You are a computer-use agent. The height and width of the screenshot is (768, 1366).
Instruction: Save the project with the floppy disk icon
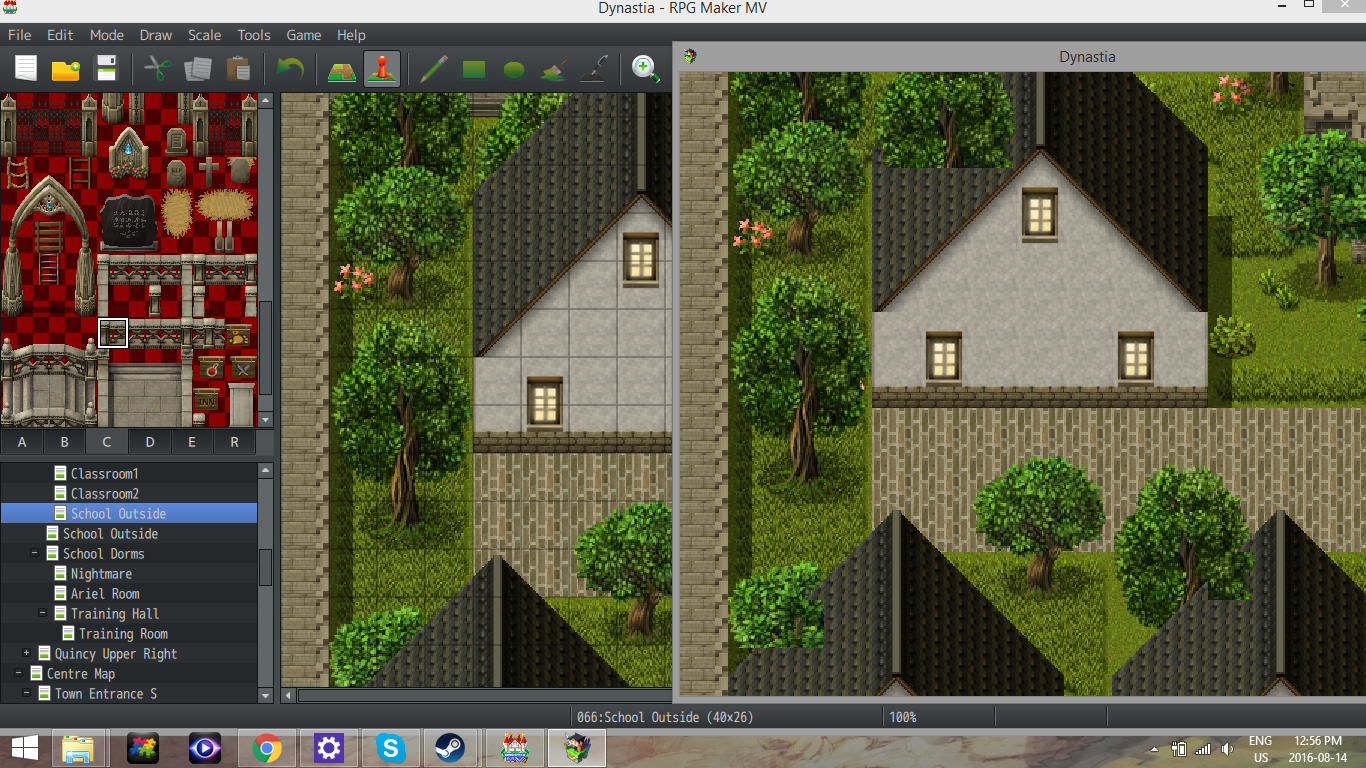click(105, 69)
